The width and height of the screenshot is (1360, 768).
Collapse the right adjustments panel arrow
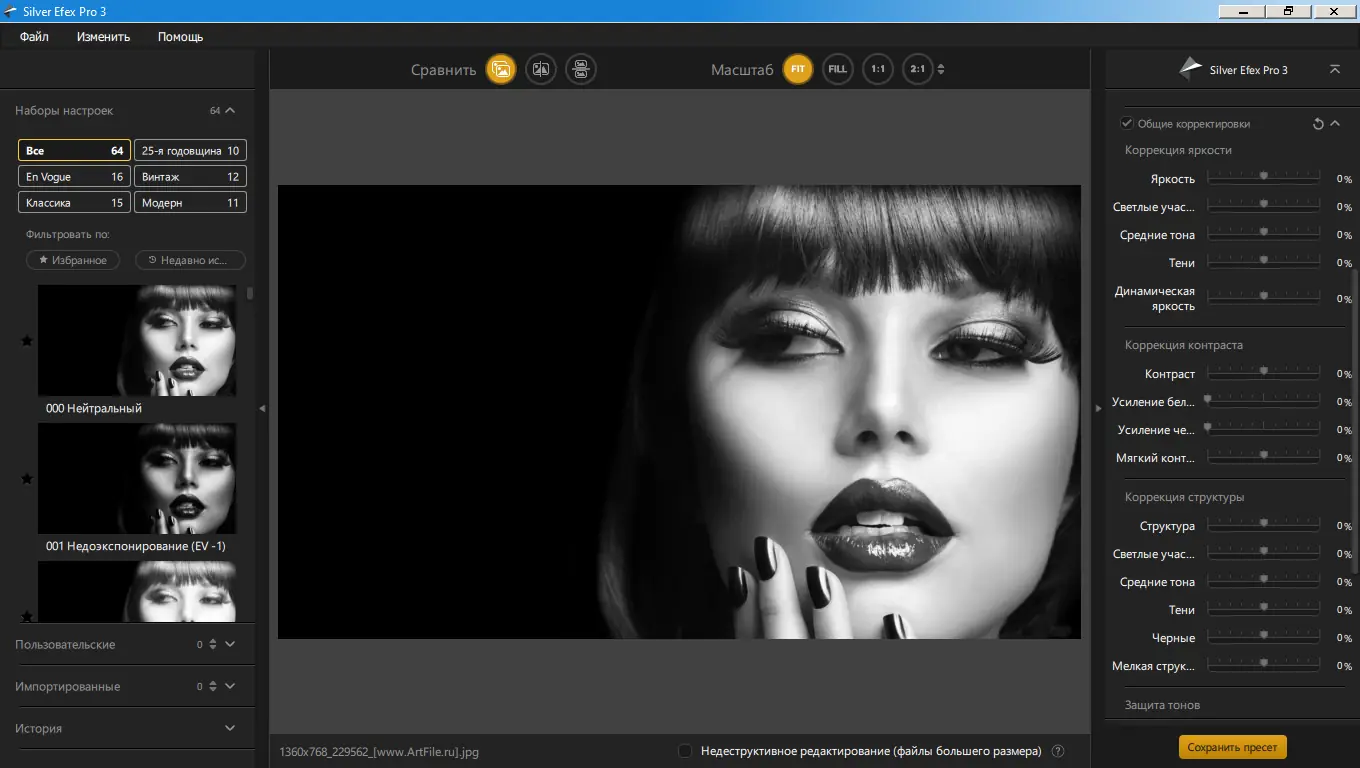coord(1098,408)
